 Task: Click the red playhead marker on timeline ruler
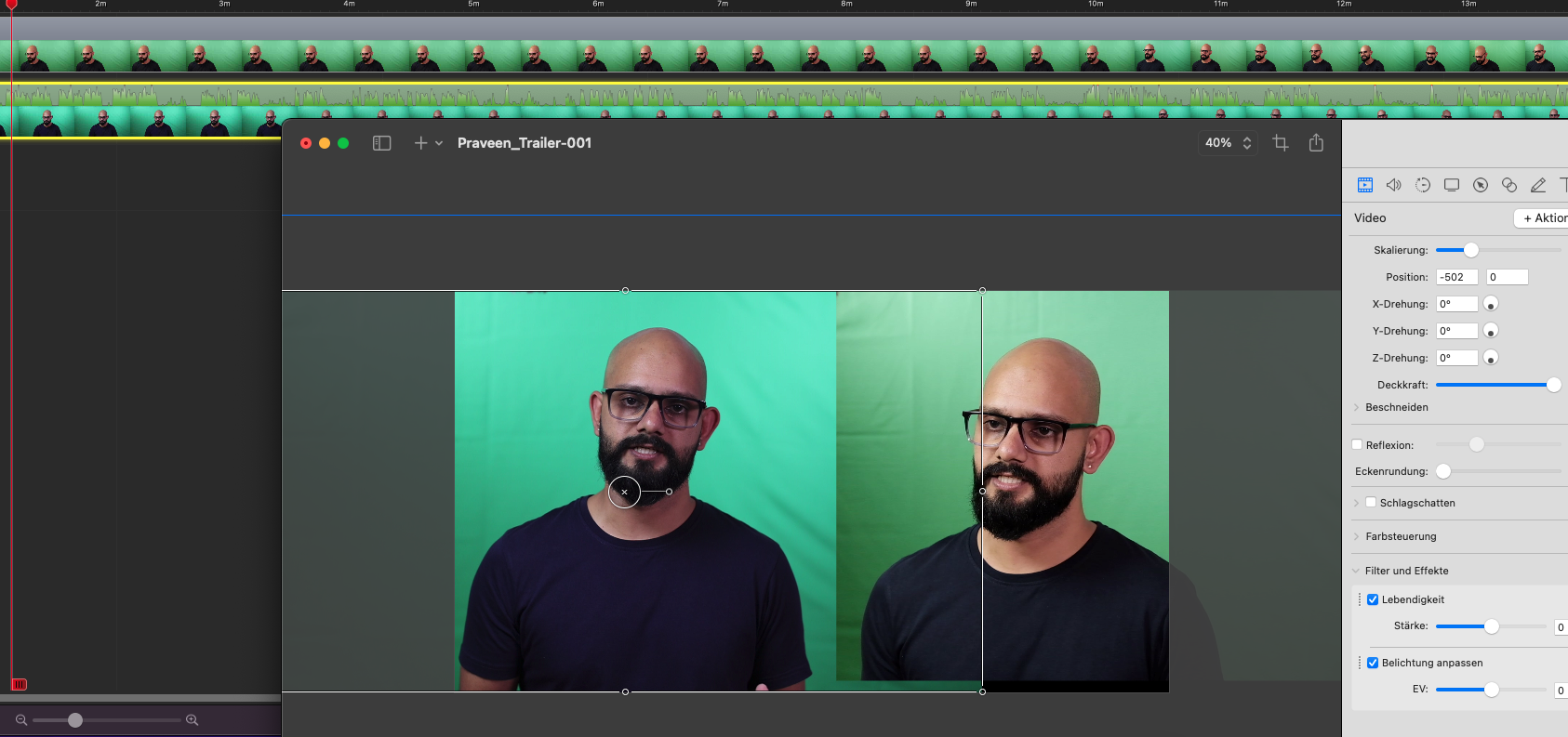(x=12, y=5)
